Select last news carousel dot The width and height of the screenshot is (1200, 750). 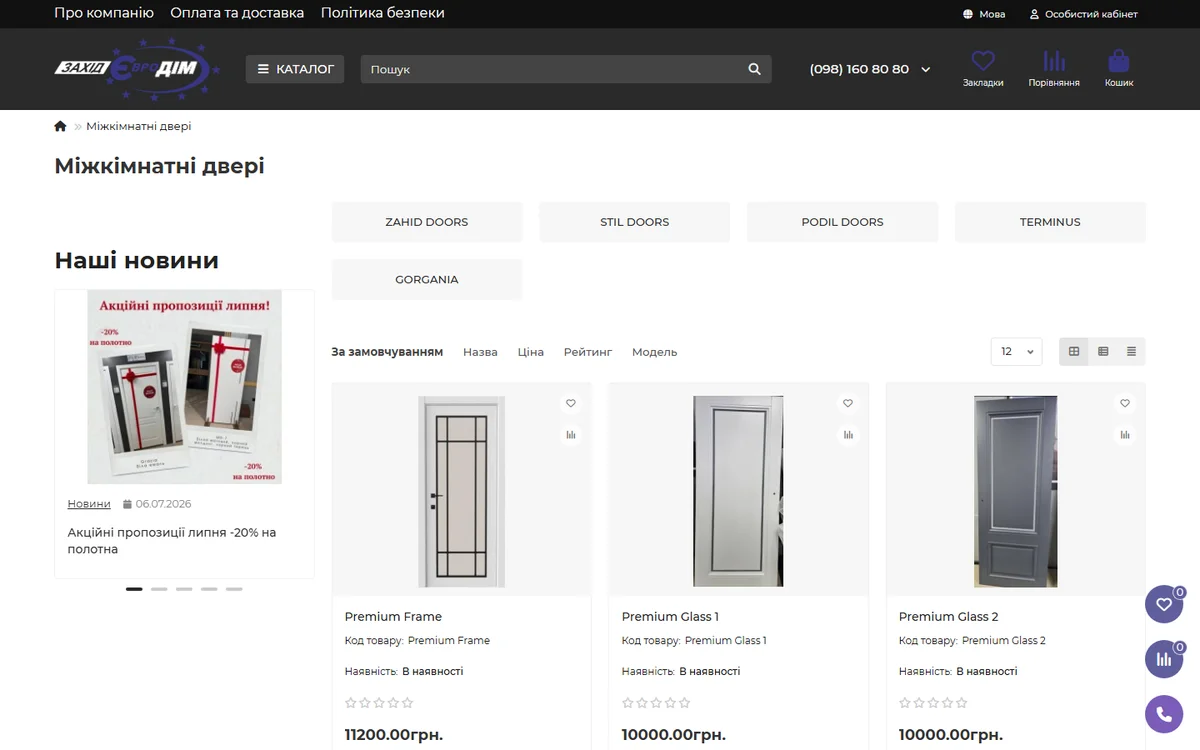pos(234,589)
